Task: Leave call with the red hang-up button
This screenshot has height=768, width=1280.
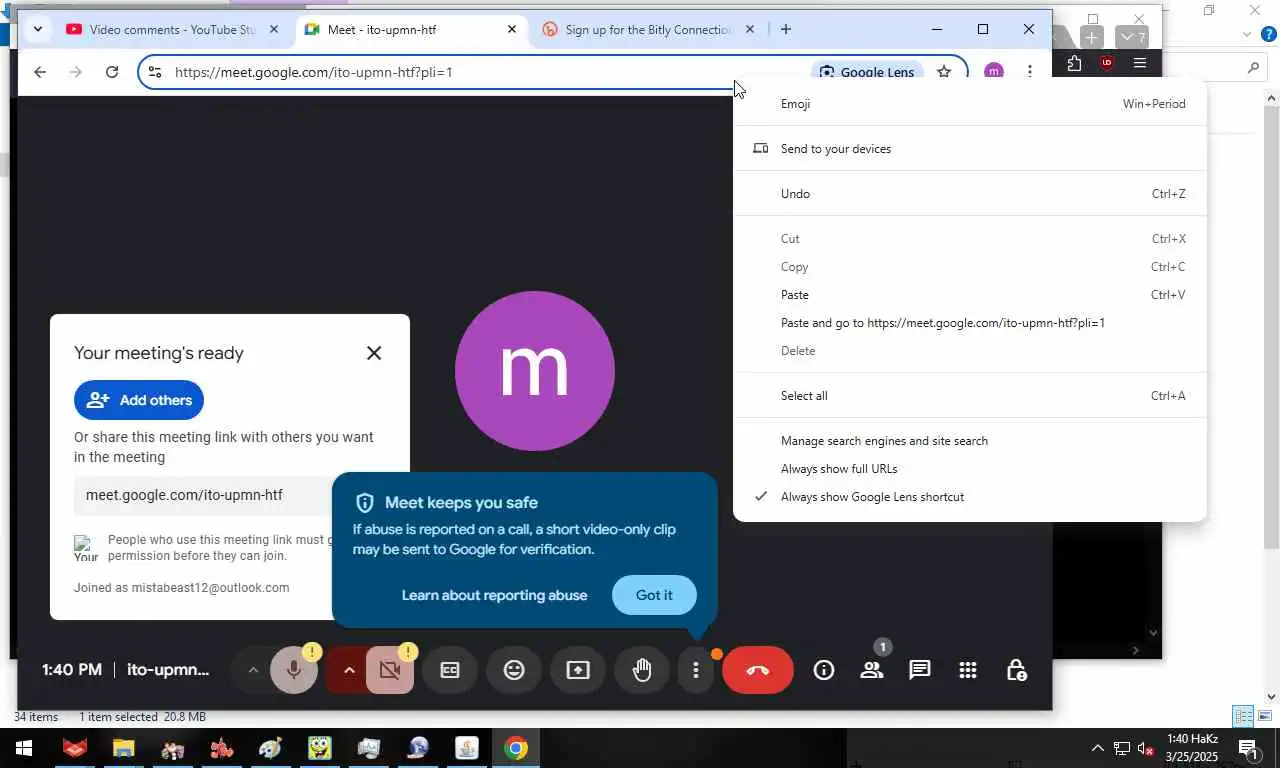Action: [x=758, y=670]
